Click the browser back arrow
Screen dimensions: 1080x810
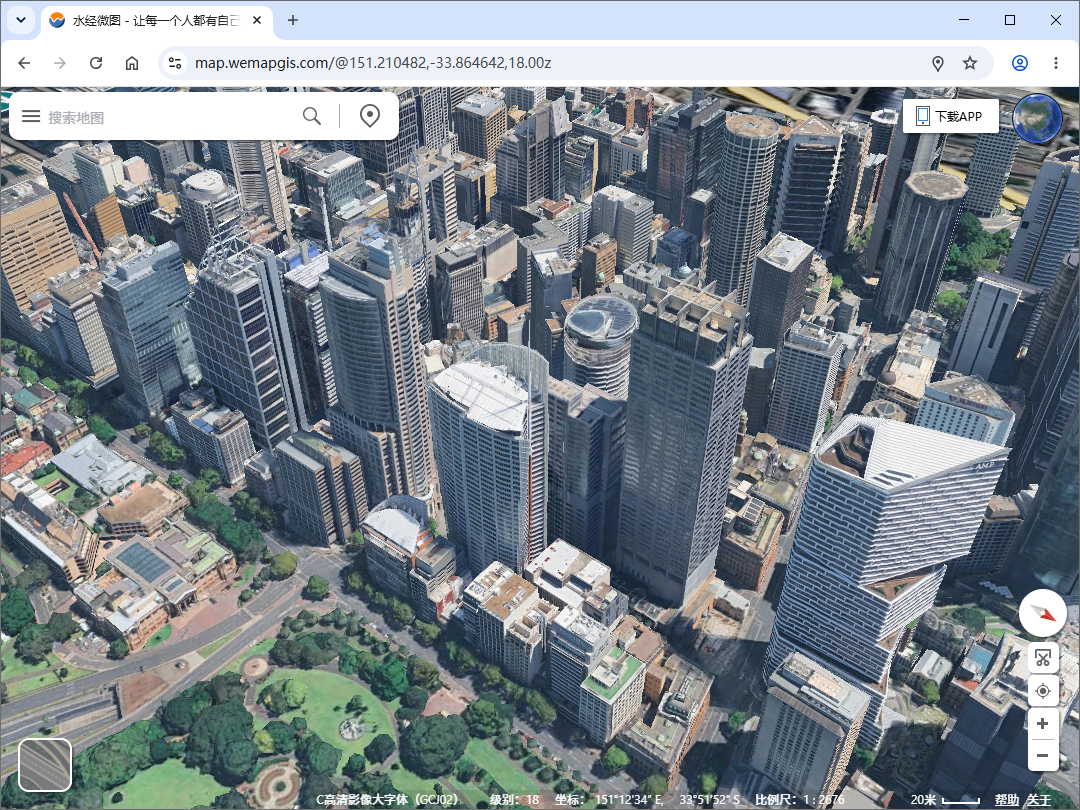24,63
